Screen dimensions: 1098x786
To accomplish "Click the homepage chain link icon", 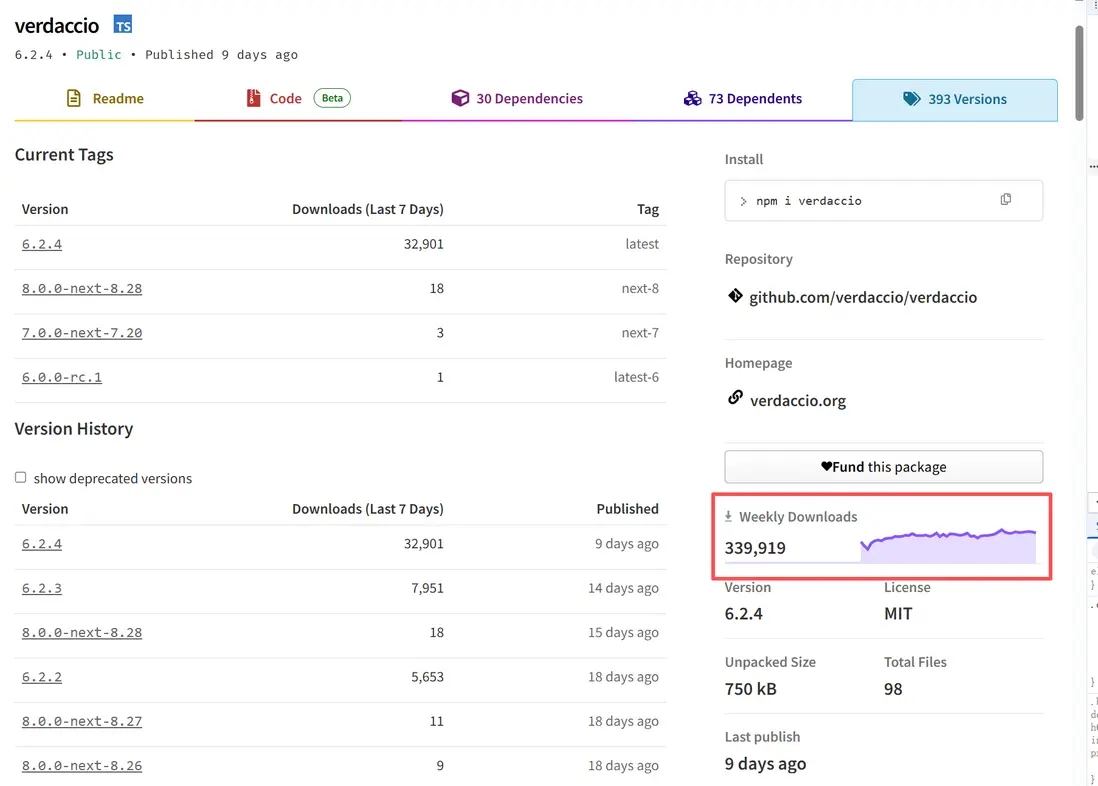I will point(735,398).
